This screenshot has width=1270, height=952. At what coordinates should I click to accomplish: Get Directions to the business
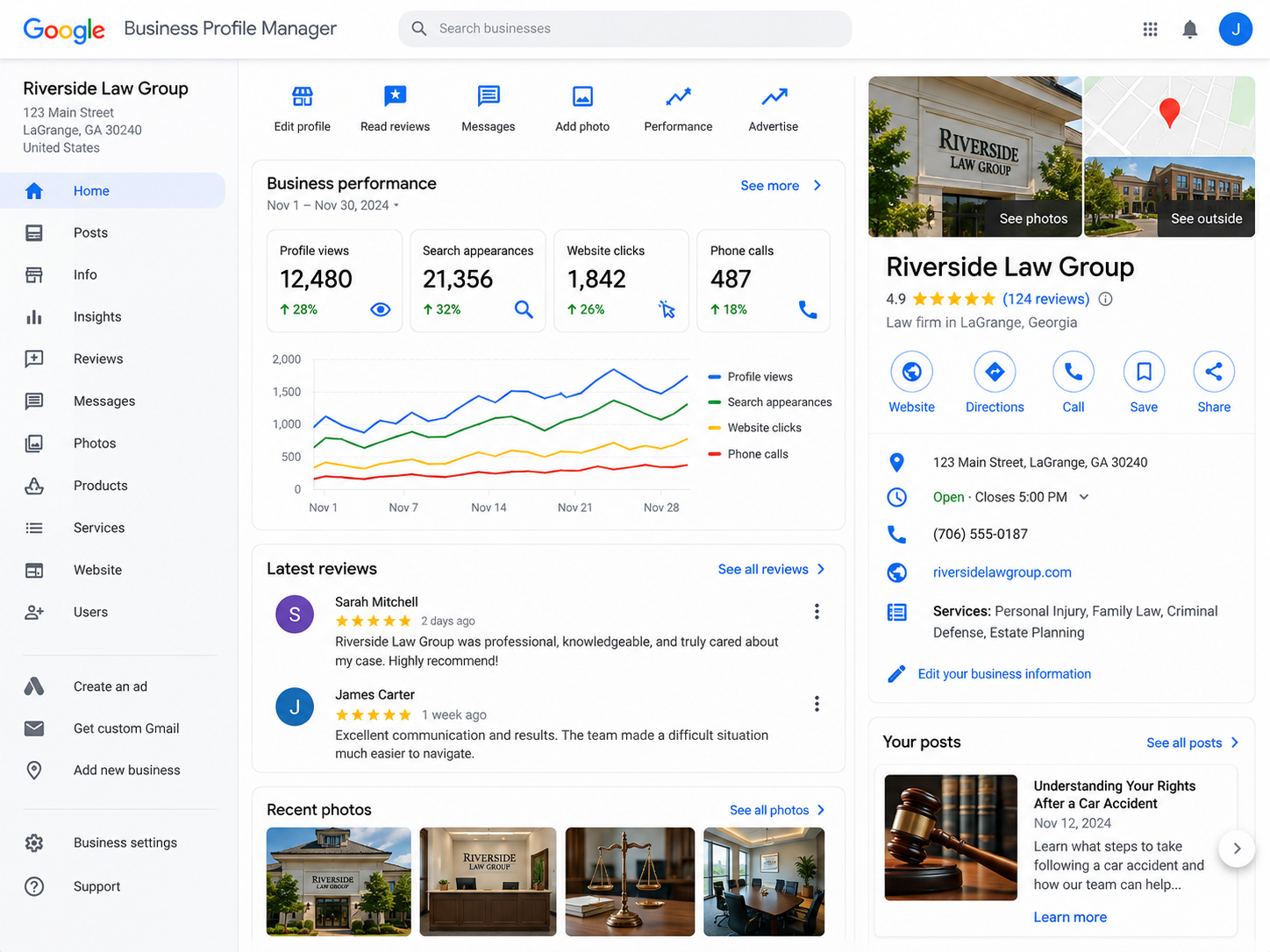[995, 372]
